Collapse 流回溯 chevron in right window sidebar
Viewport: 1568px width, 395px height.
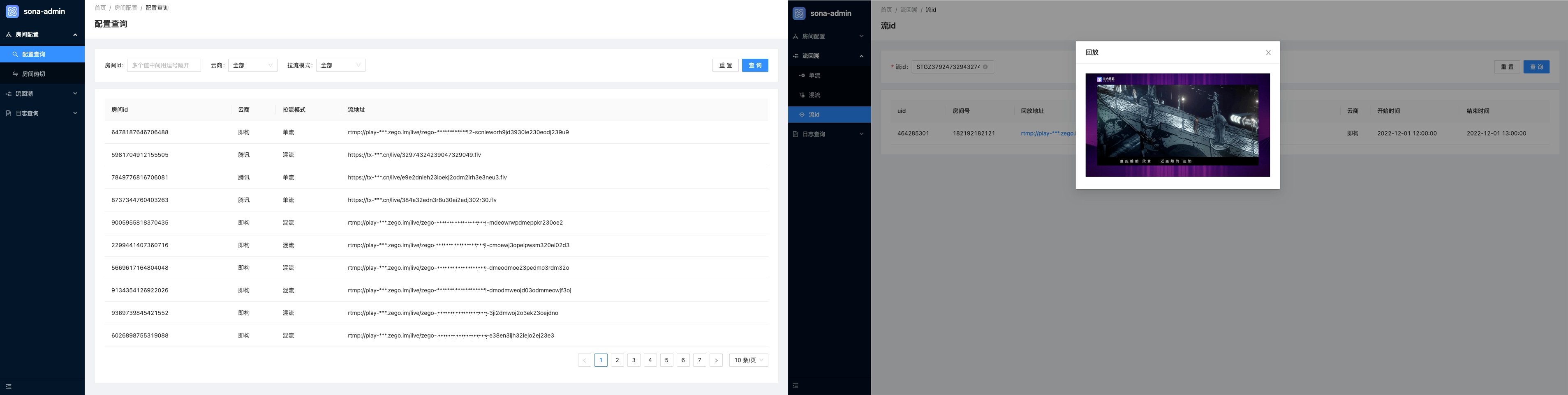[x=861, y=56]
